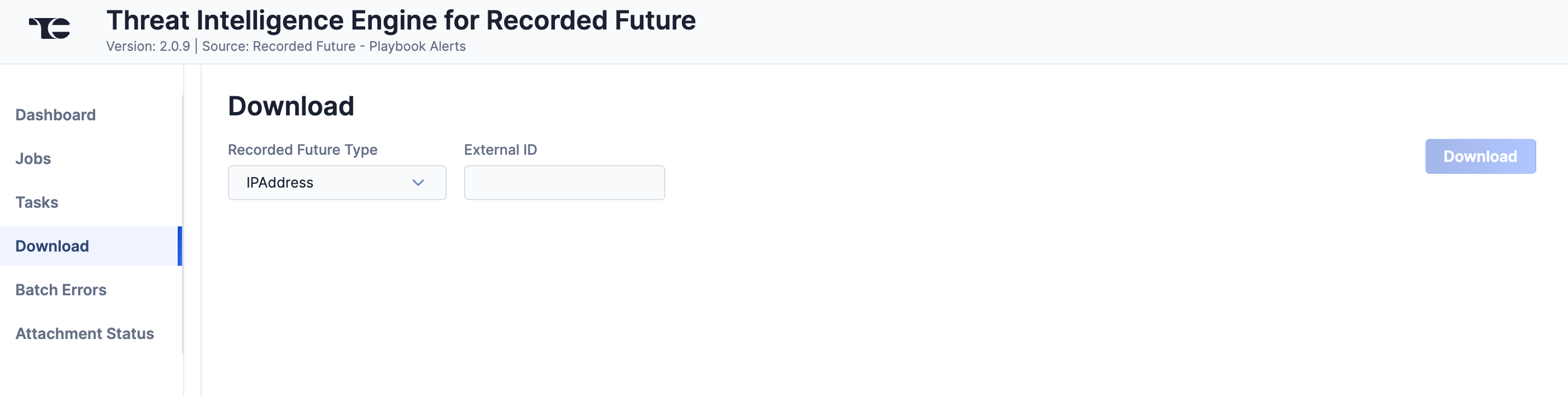Click the highlighted Download sidebar entry indicator
Screen dimensions: 1568x397
click(180, 246)
